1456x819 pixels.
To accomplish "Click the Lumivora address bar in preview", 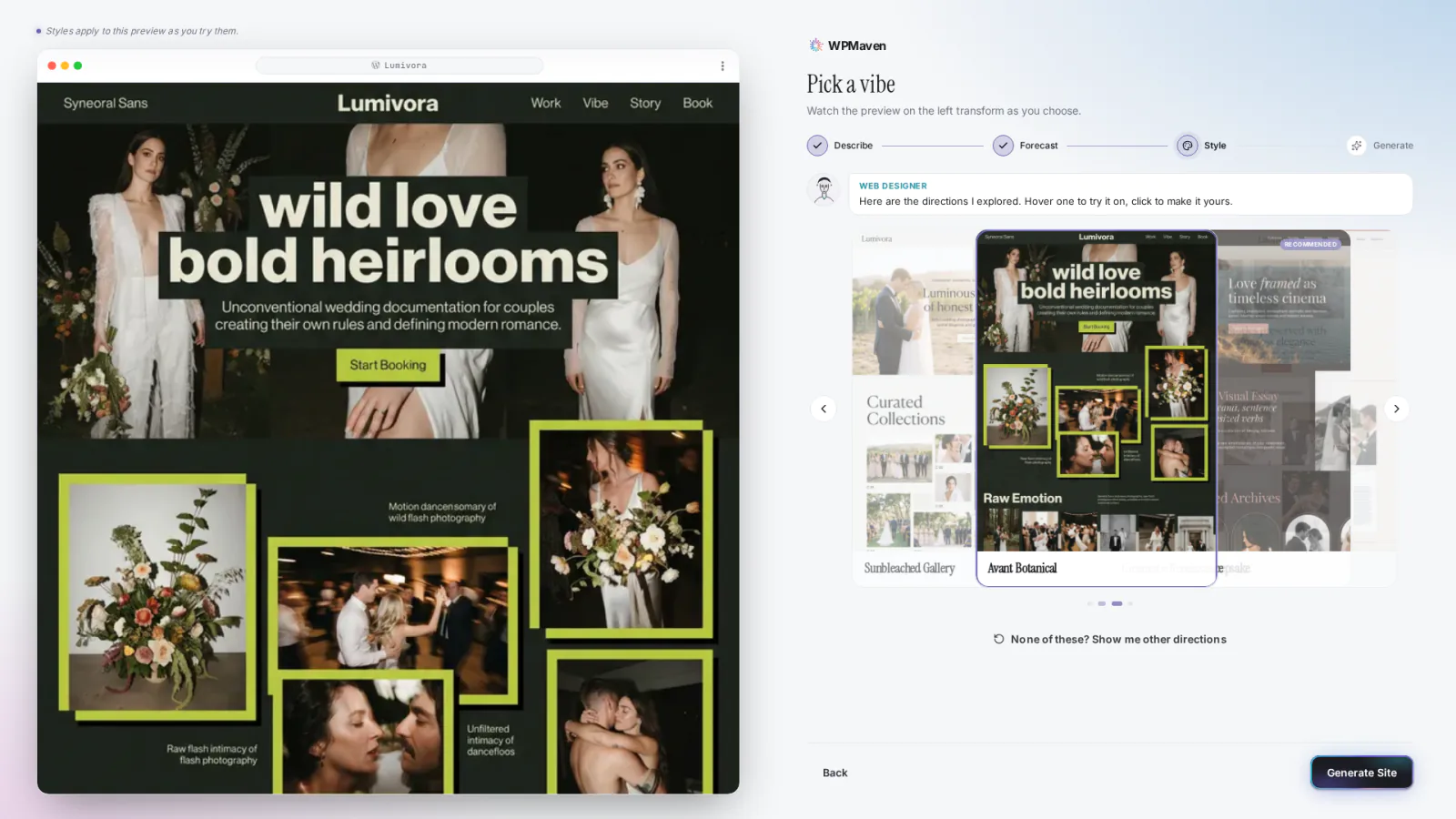I will [x=399, y=66].
